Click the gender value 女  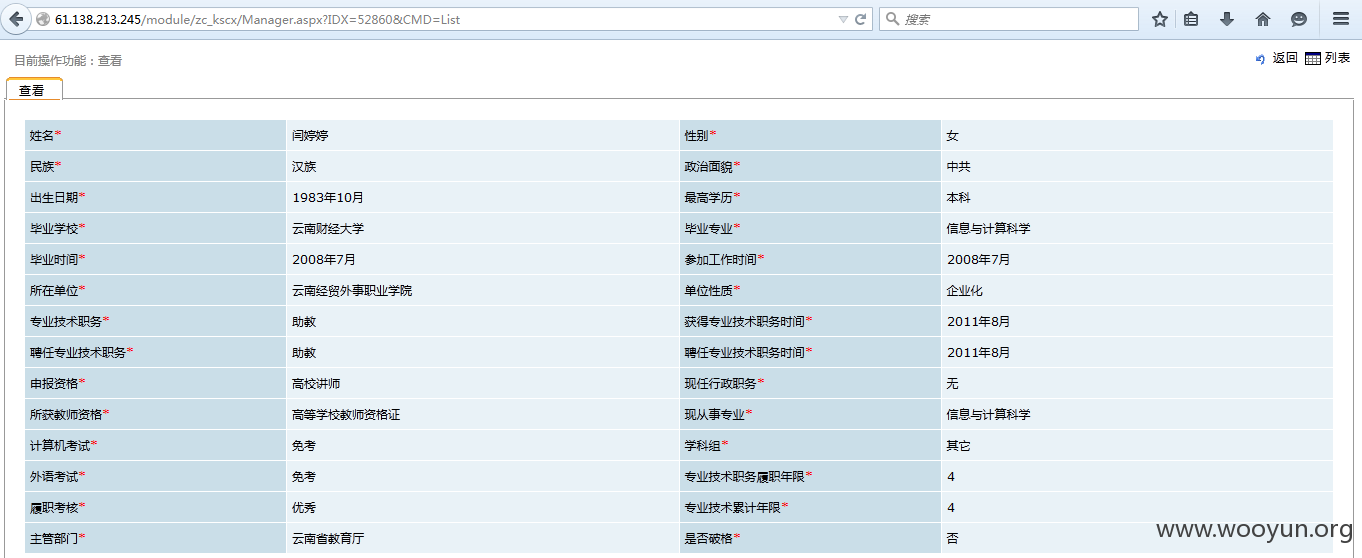click(x=953, y=135)
